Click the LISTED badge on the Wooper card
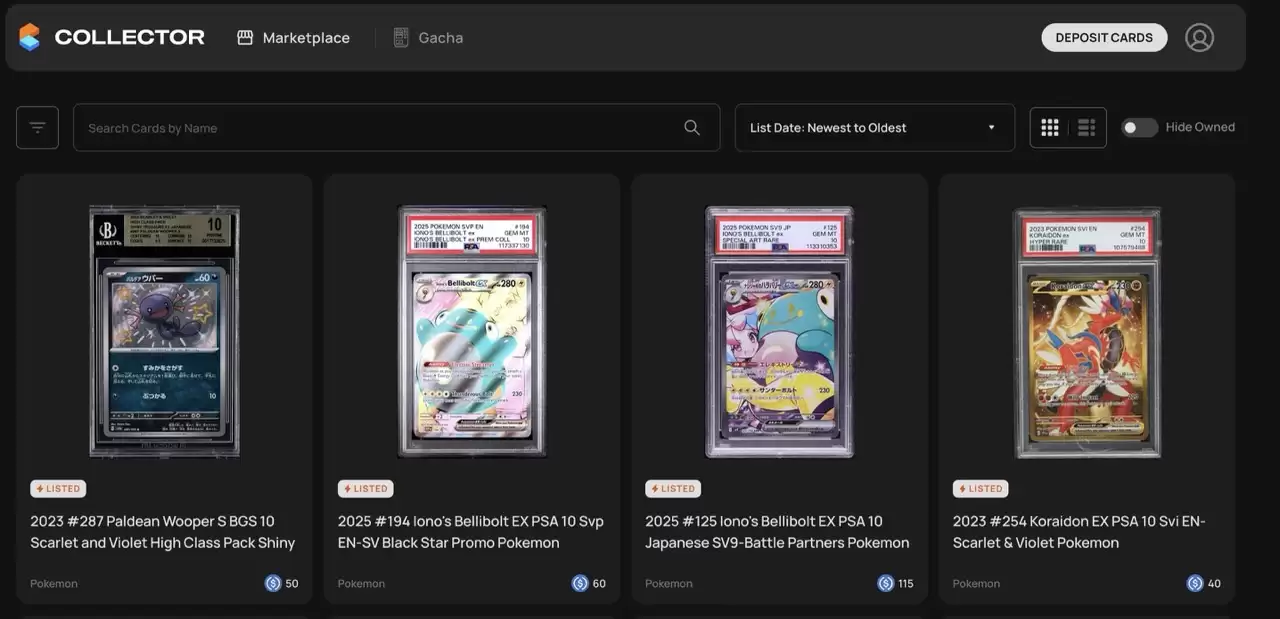Image resolution: width=1280 pixels, height=619 pixels. point(57,488)
